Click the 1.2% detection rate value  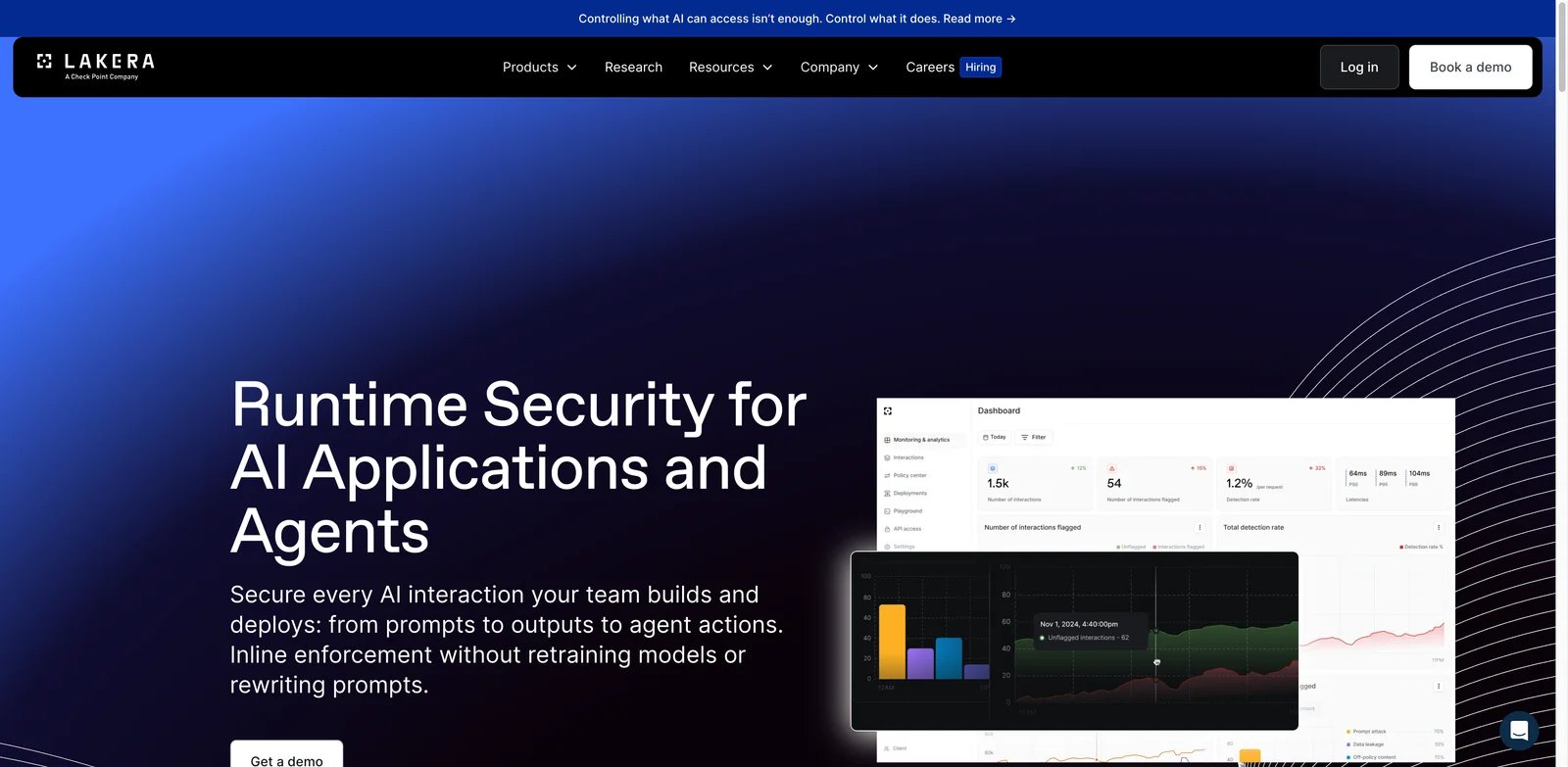click(1239, 483)
